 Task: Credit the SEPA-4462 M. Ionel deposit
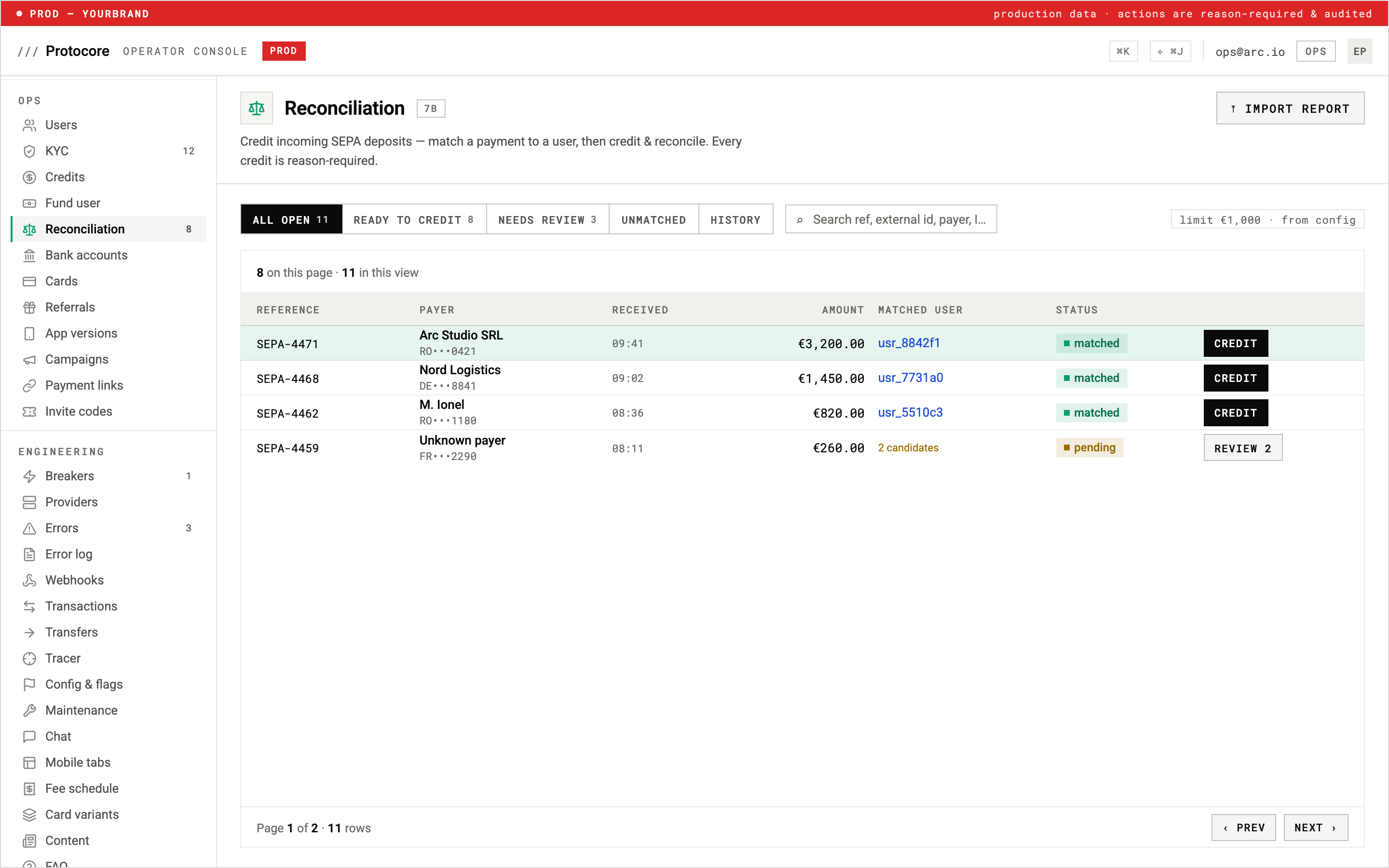point(1235,413)
